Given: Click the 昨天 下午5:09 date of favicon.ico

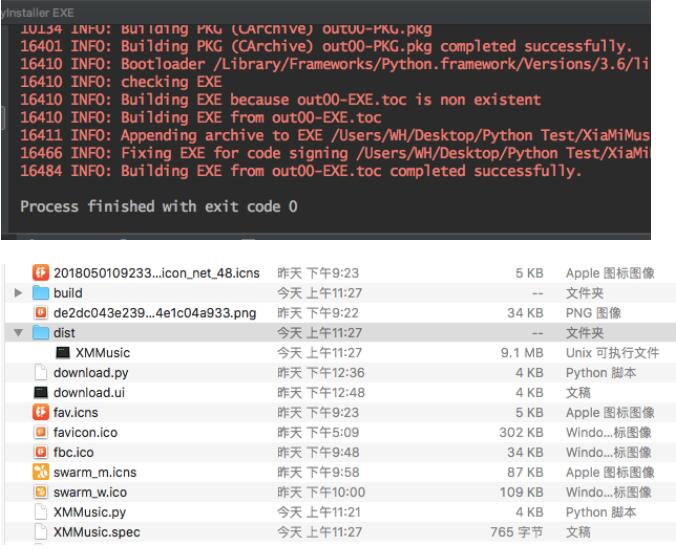Looking at the screenshot, I should pos(318,432).
